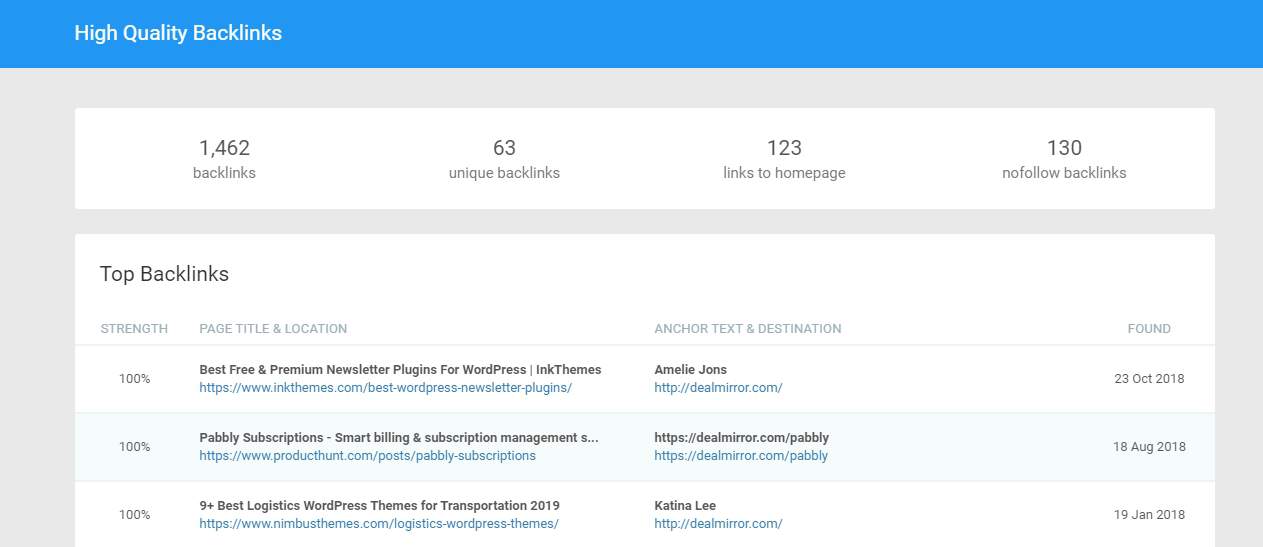Click the Anchor Text & Destination column header
Viewport: 1263px width, 547px height.
747,329
